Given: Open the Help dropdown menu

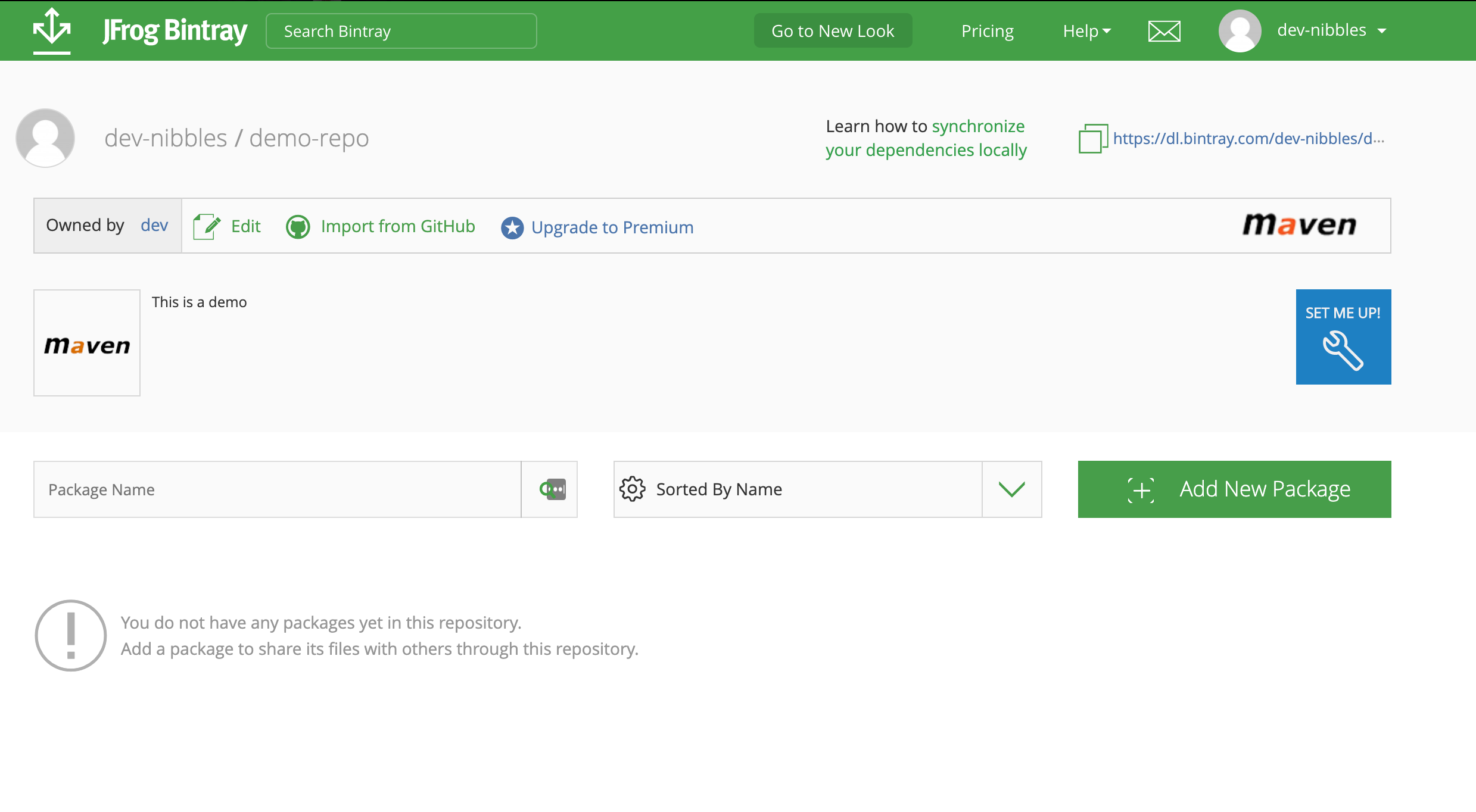Looking at the screenshot, I should point(1086,31).
